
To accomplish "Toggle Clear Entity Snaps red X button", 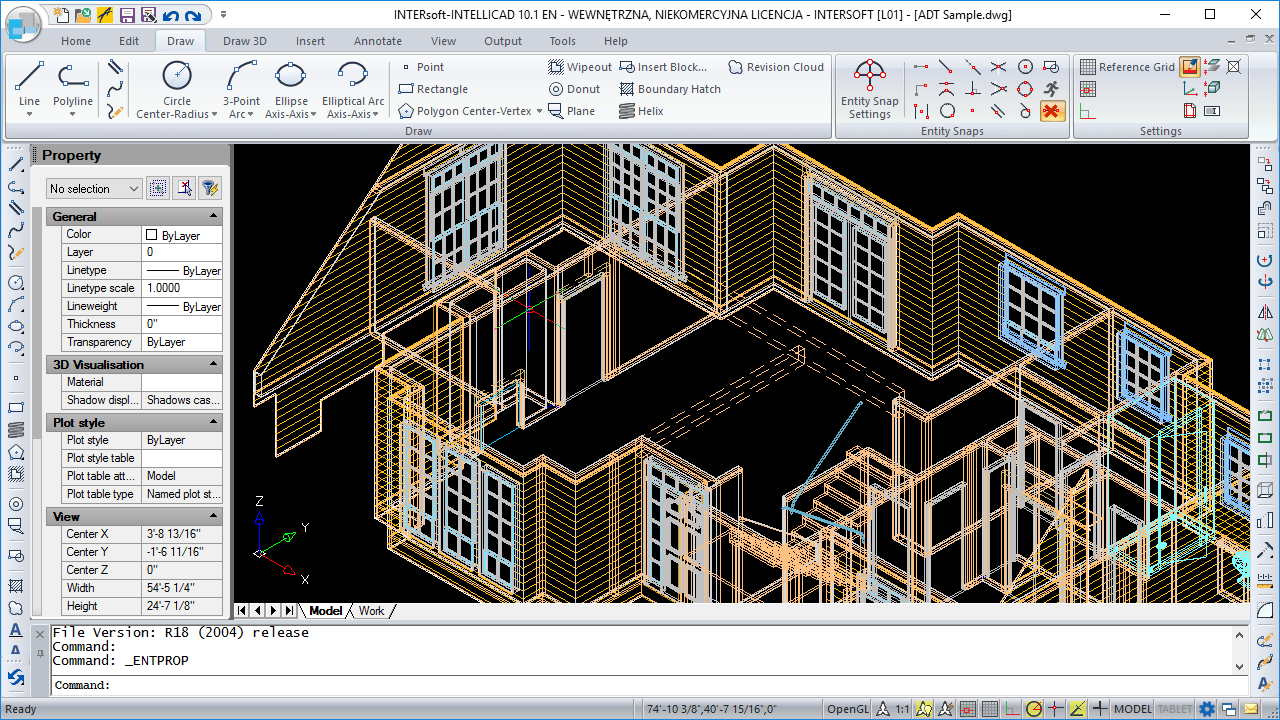I will 1052,111.
